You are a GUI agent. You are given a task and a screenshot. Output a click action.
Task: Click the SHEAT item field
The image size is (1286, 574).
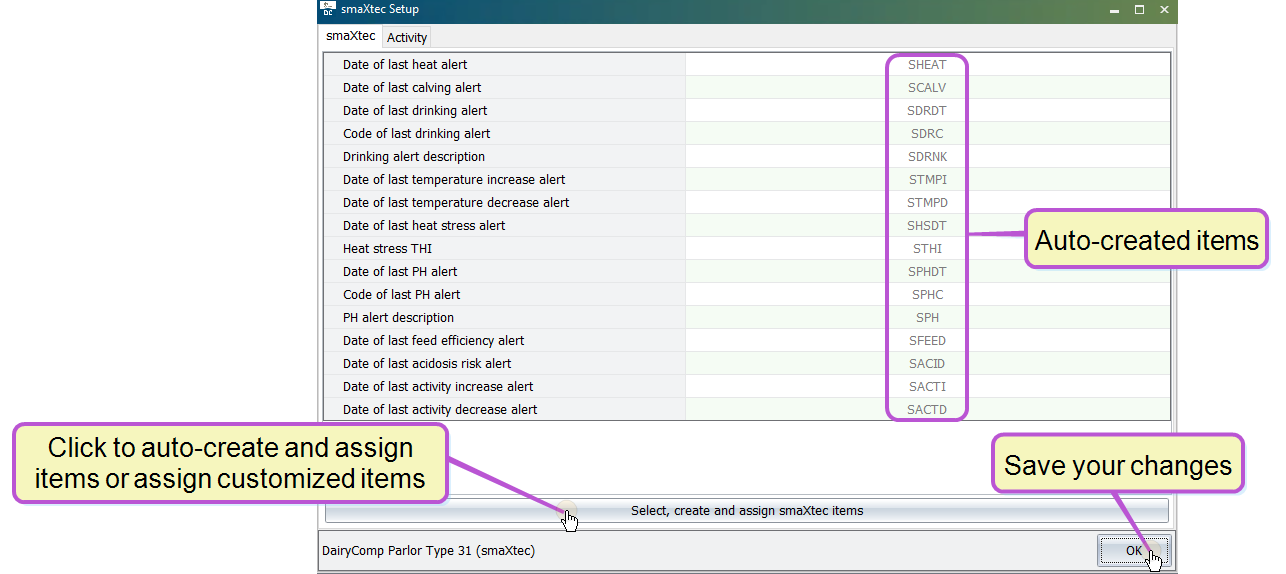[x=927, y=64]
